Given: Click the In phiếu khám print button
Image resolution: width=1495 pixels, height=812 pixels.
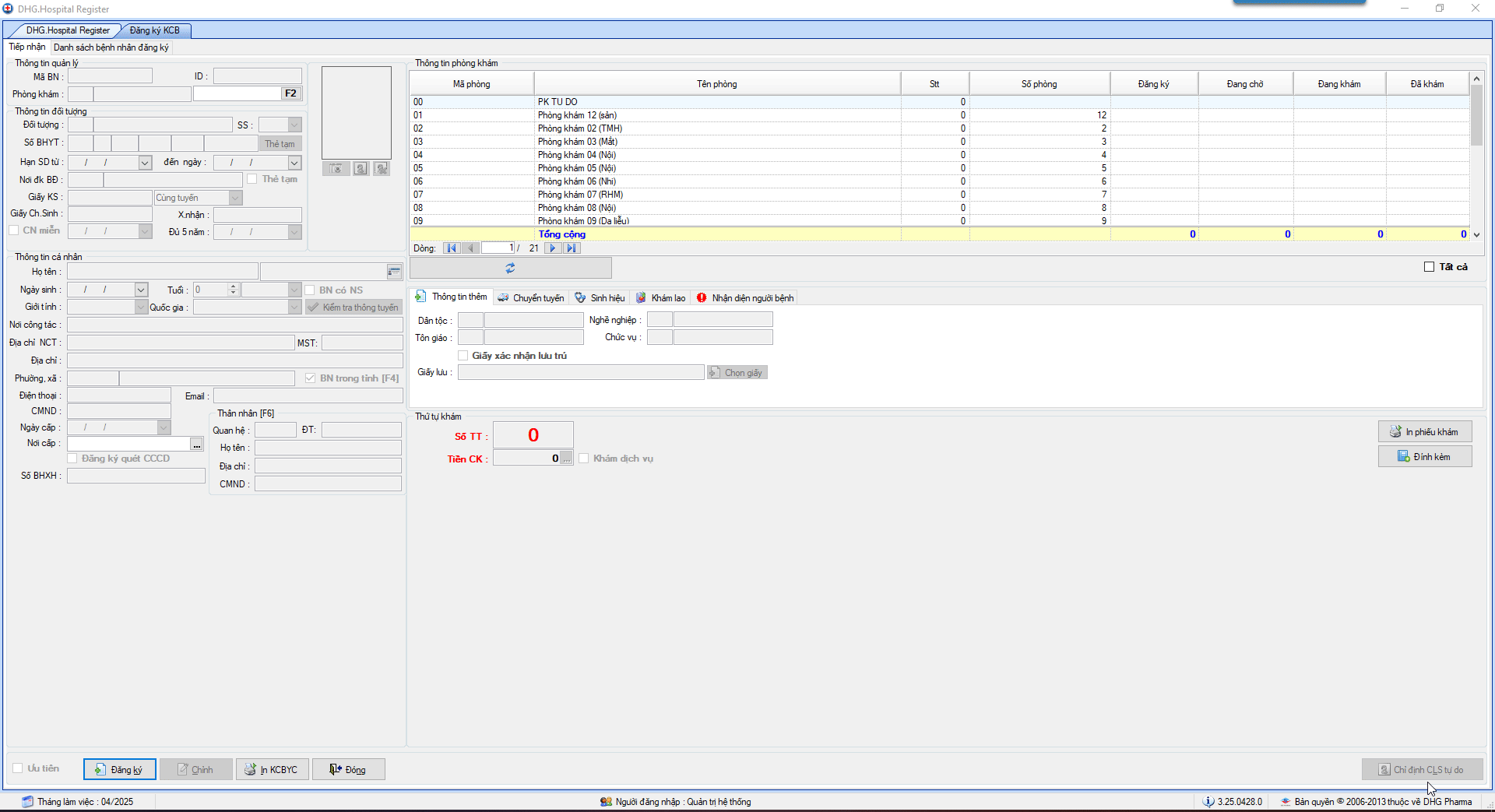Looking at the screenshot, I should 1425,431.
